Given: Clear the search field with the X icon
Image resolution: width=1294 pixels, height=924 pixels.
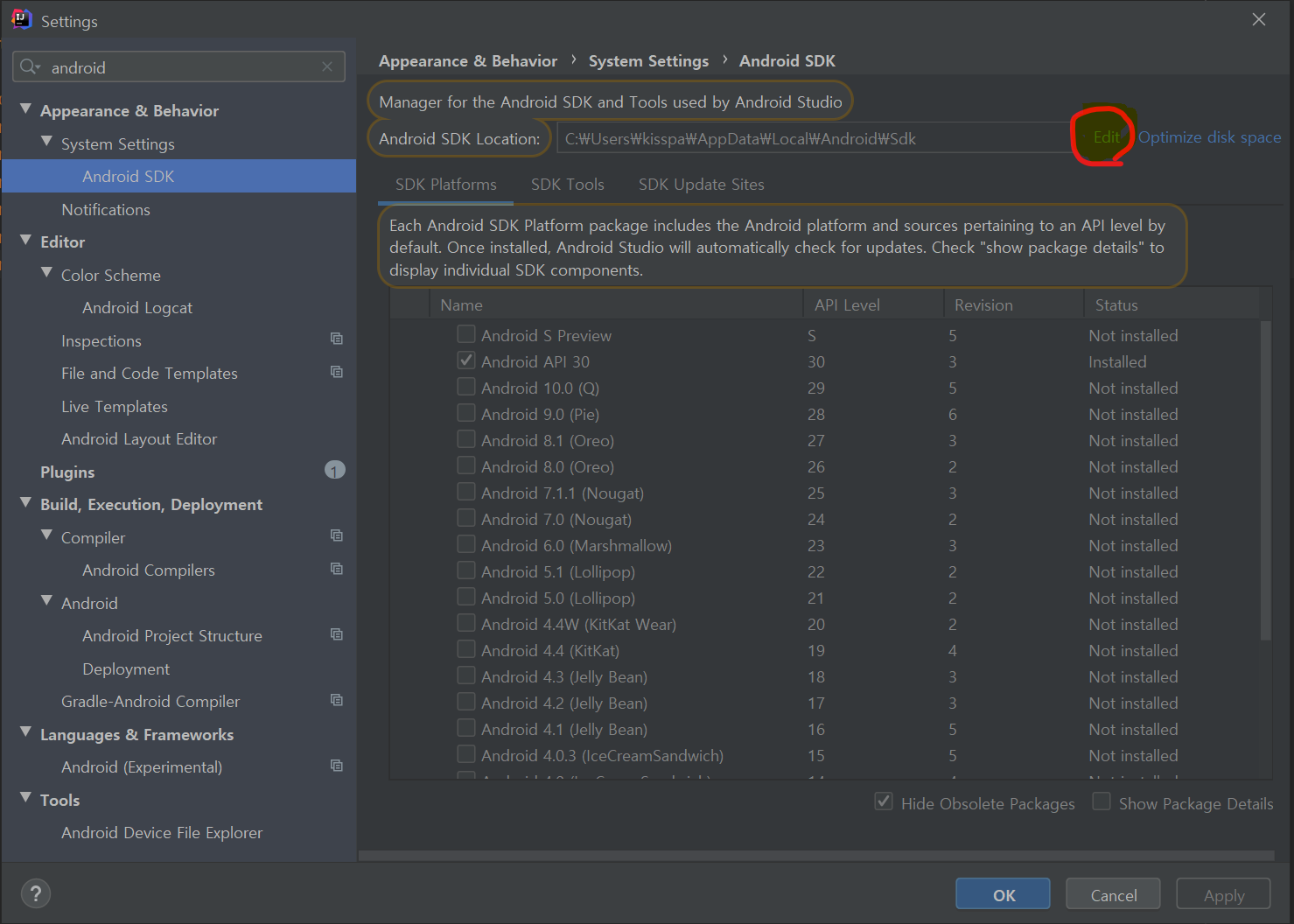Looking at the screenshot, I should pyautogui.click(x=327, y=66).
